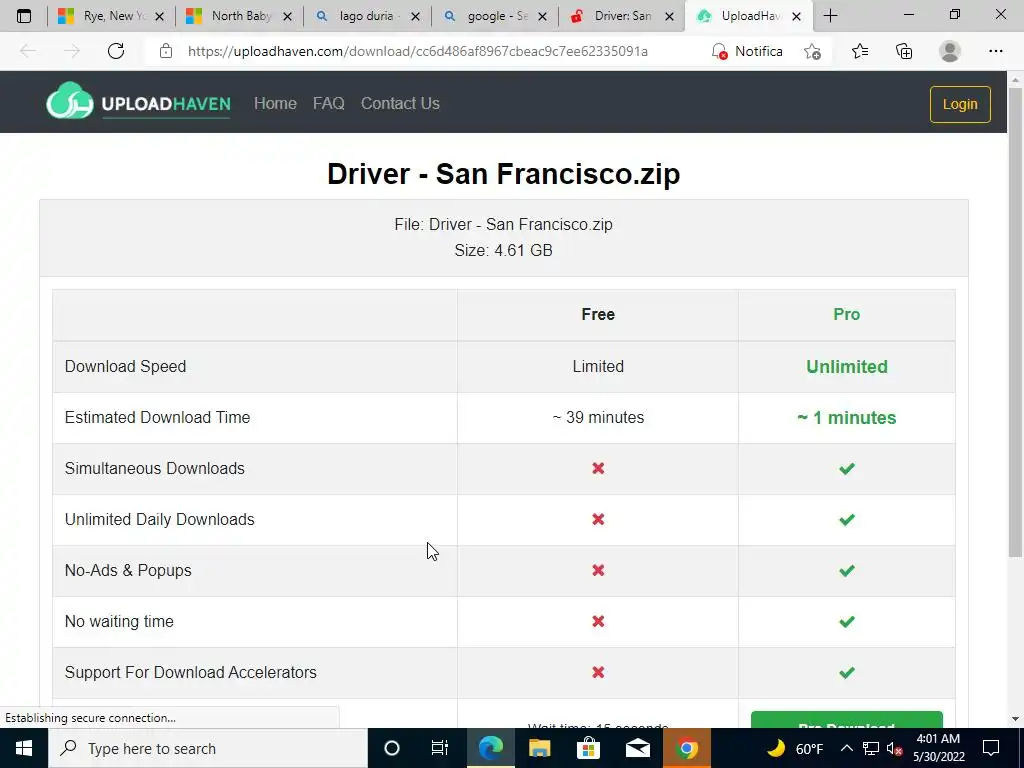Select the UploadHaven tab
This screenshot has height=768, width=1024.
coord(750,16)
